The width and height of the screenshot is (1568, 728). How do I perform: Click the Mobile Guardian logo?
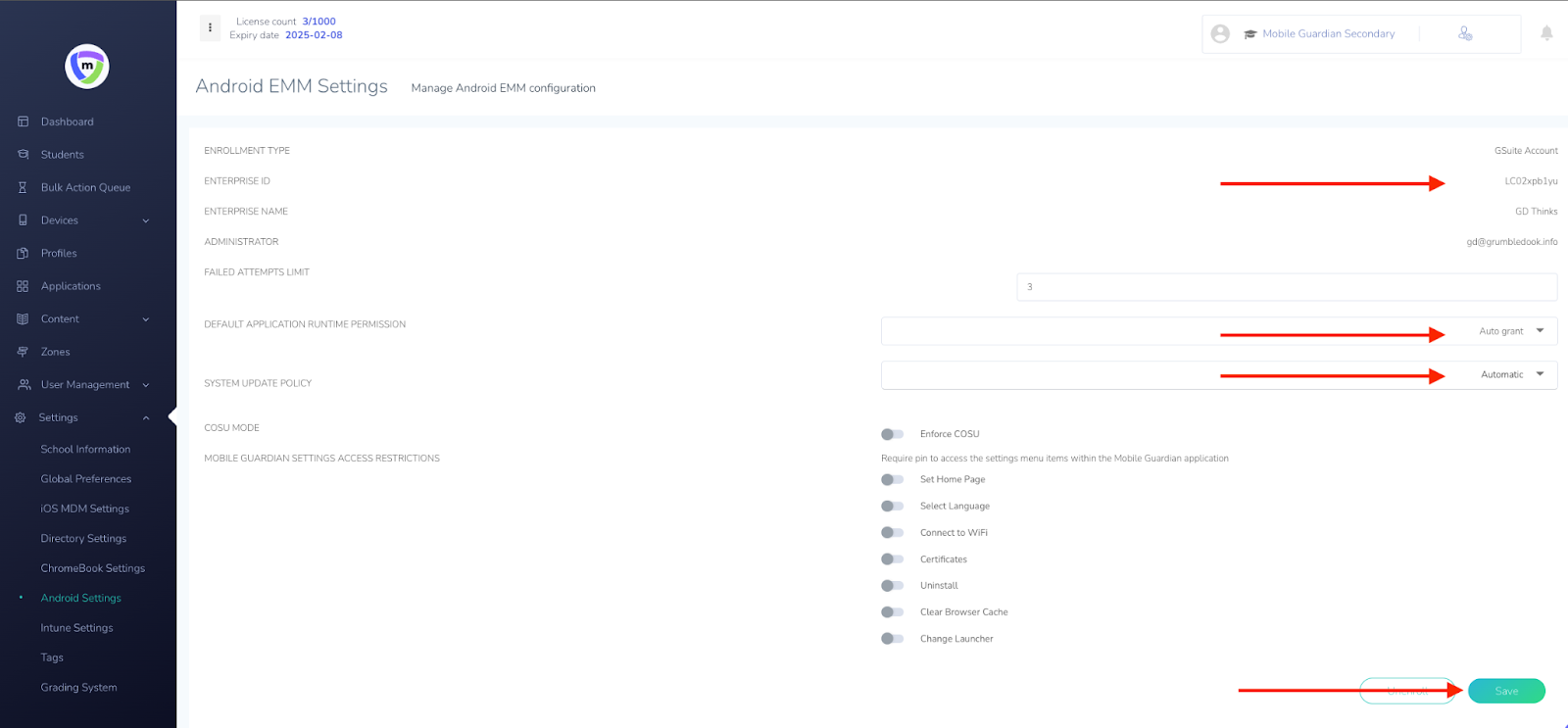pyautogui.click(x=87, y=67)
